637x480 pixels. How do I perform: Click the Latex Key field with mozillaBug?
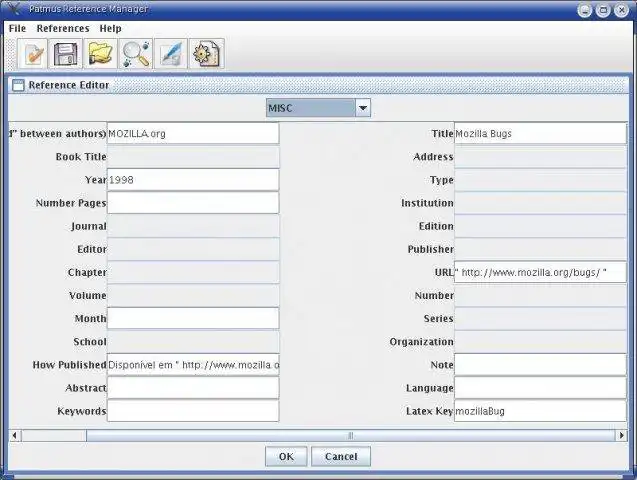(x=540, y=411)
